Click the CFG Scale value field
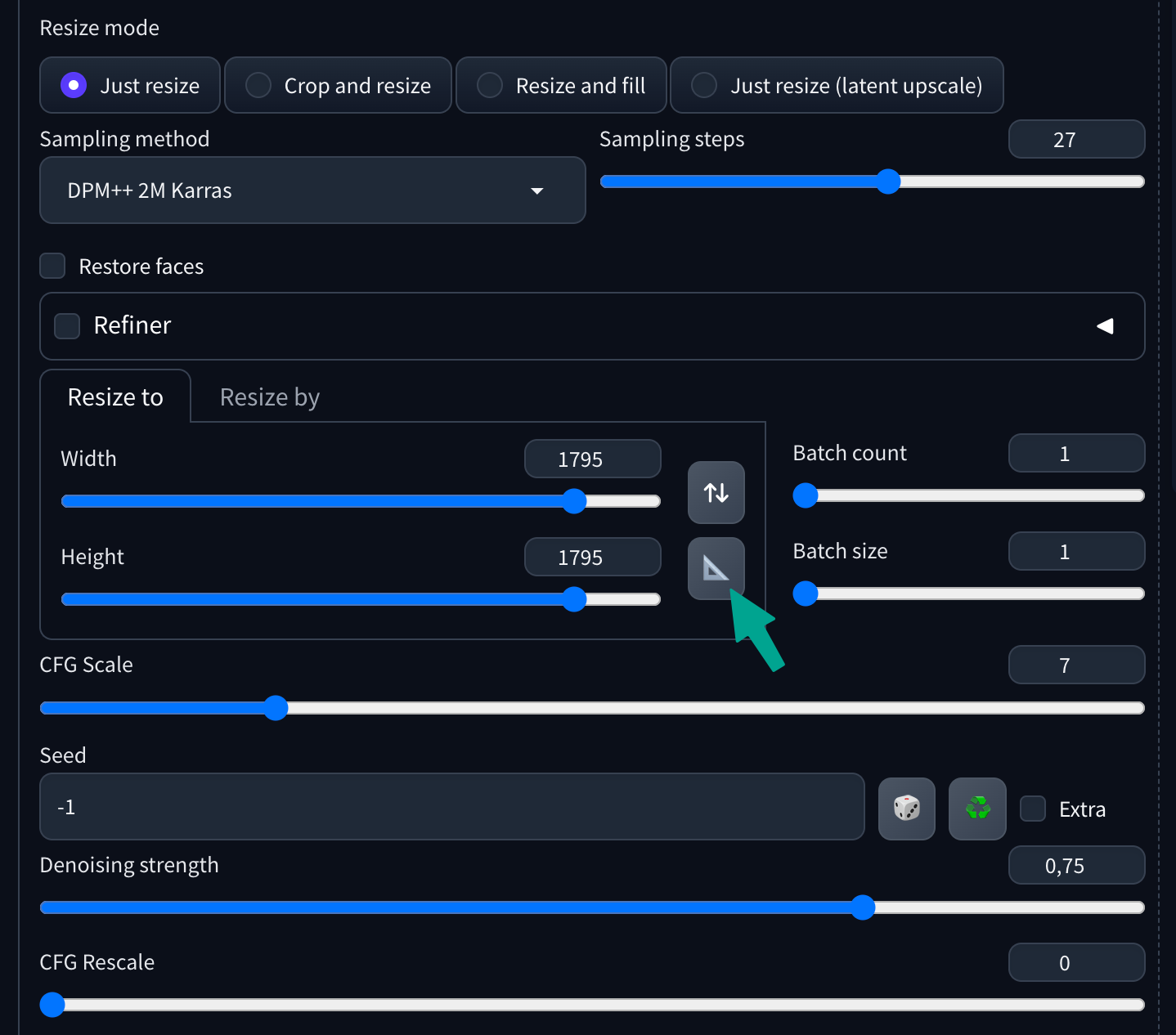 click(x=1076, y=665)
